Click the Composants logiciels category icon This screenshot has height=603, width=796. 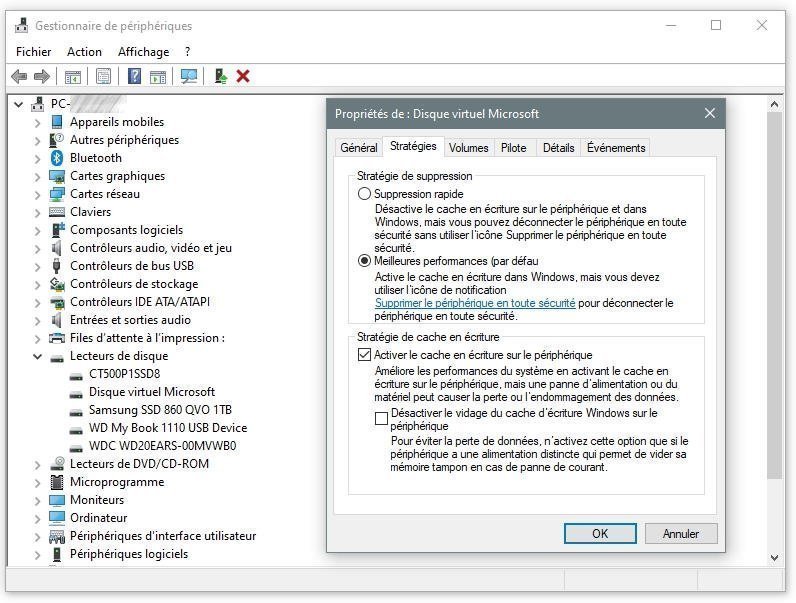[58, 230]
